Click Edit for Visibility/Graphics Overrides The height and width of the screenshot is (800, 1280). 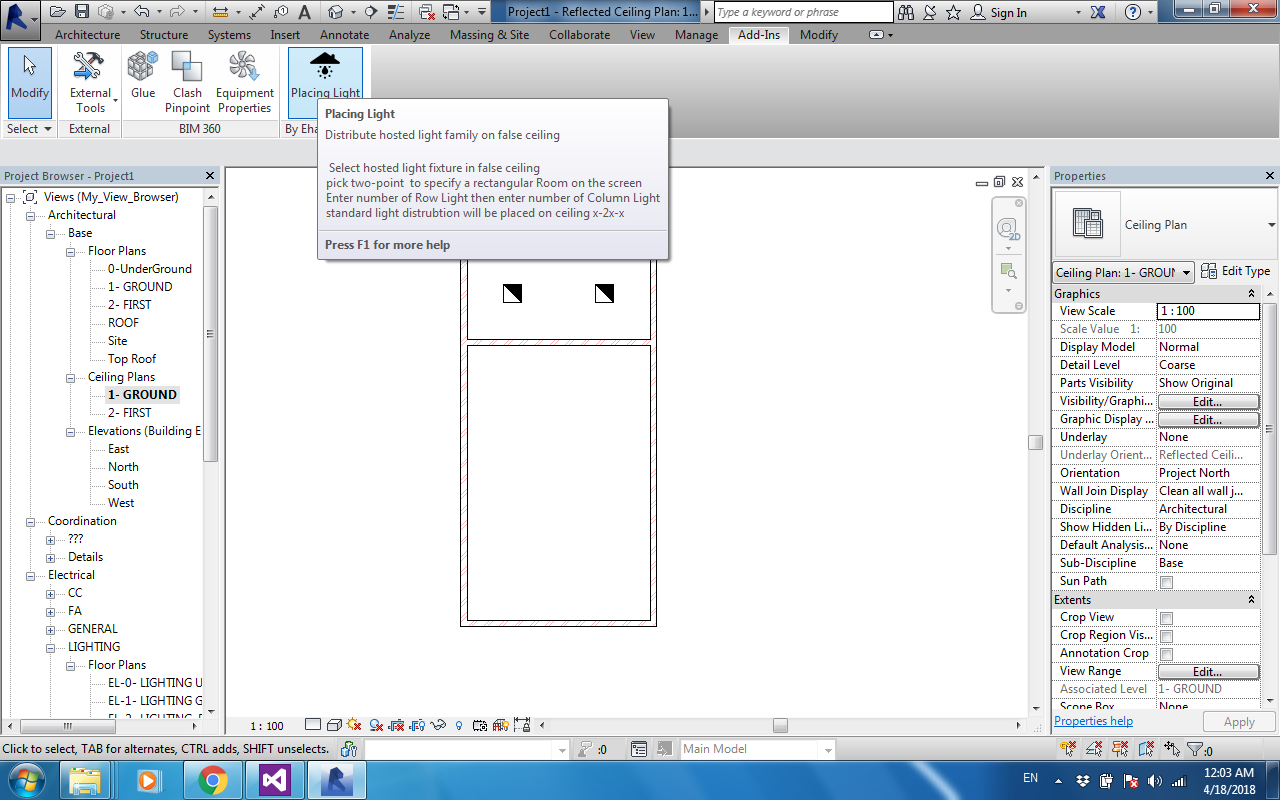[1208, 402]
